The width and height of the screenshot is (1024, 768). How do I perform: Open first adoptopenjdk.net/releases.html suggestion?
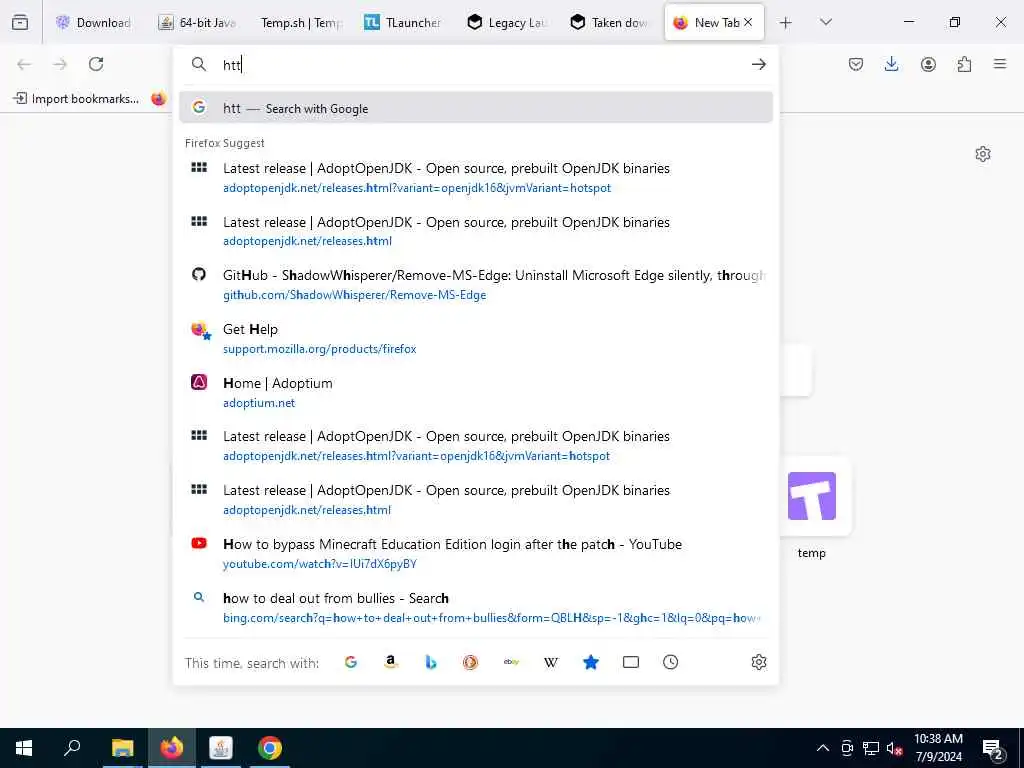tap(475, 231)
